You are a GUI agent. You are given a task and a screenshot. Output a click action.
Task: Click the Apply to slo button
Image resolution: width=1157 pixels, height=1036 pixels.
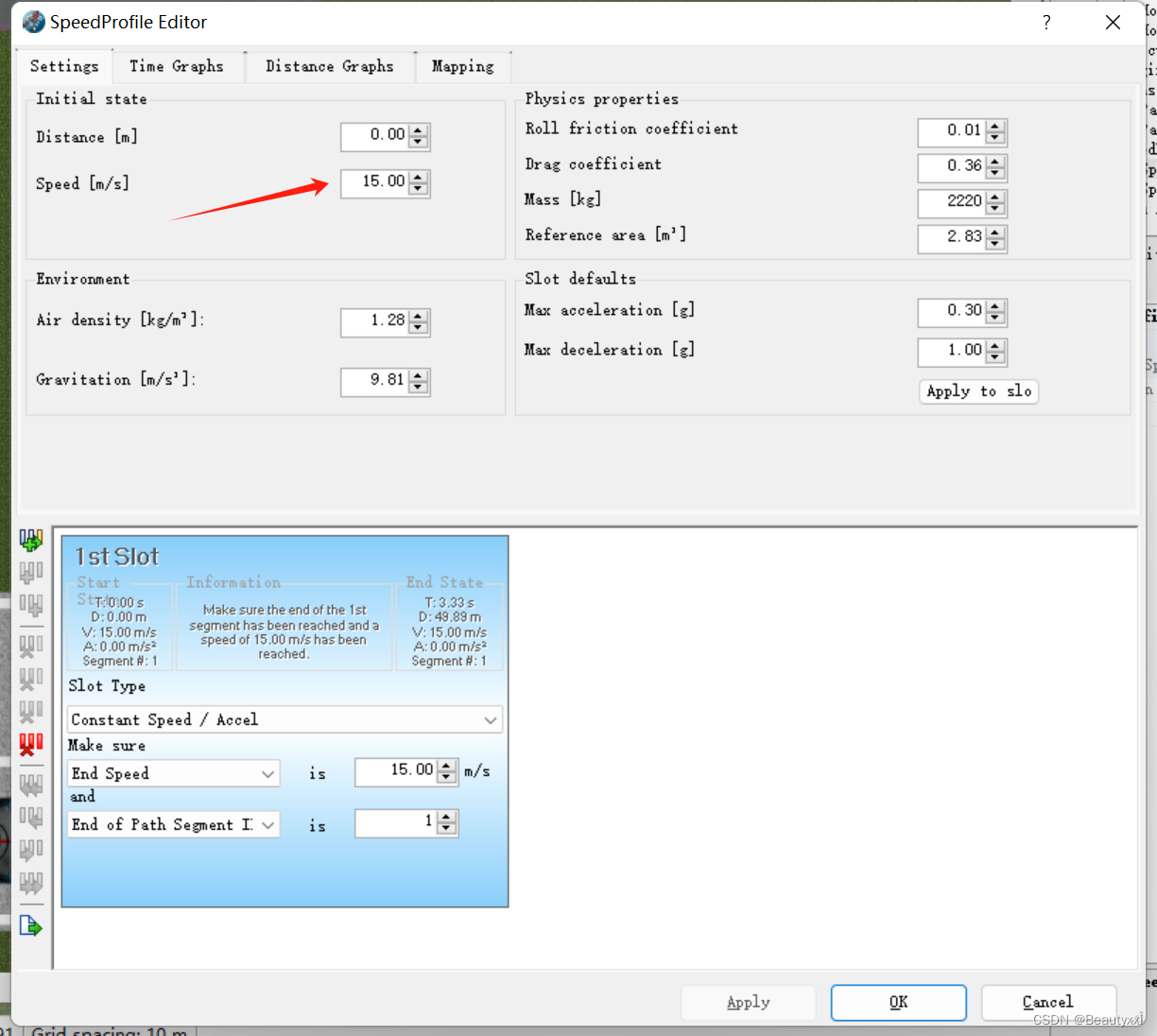pyautogui.click(x=978, y=391)
